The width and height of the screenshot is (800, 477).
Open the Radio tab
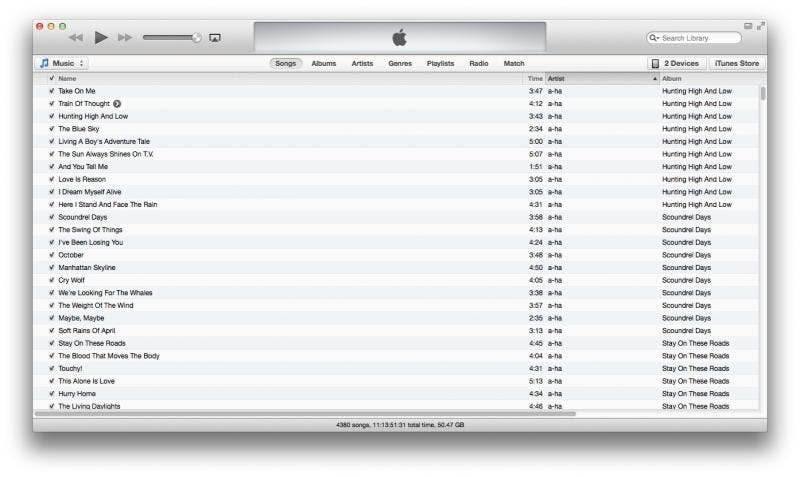coord(479,63)
